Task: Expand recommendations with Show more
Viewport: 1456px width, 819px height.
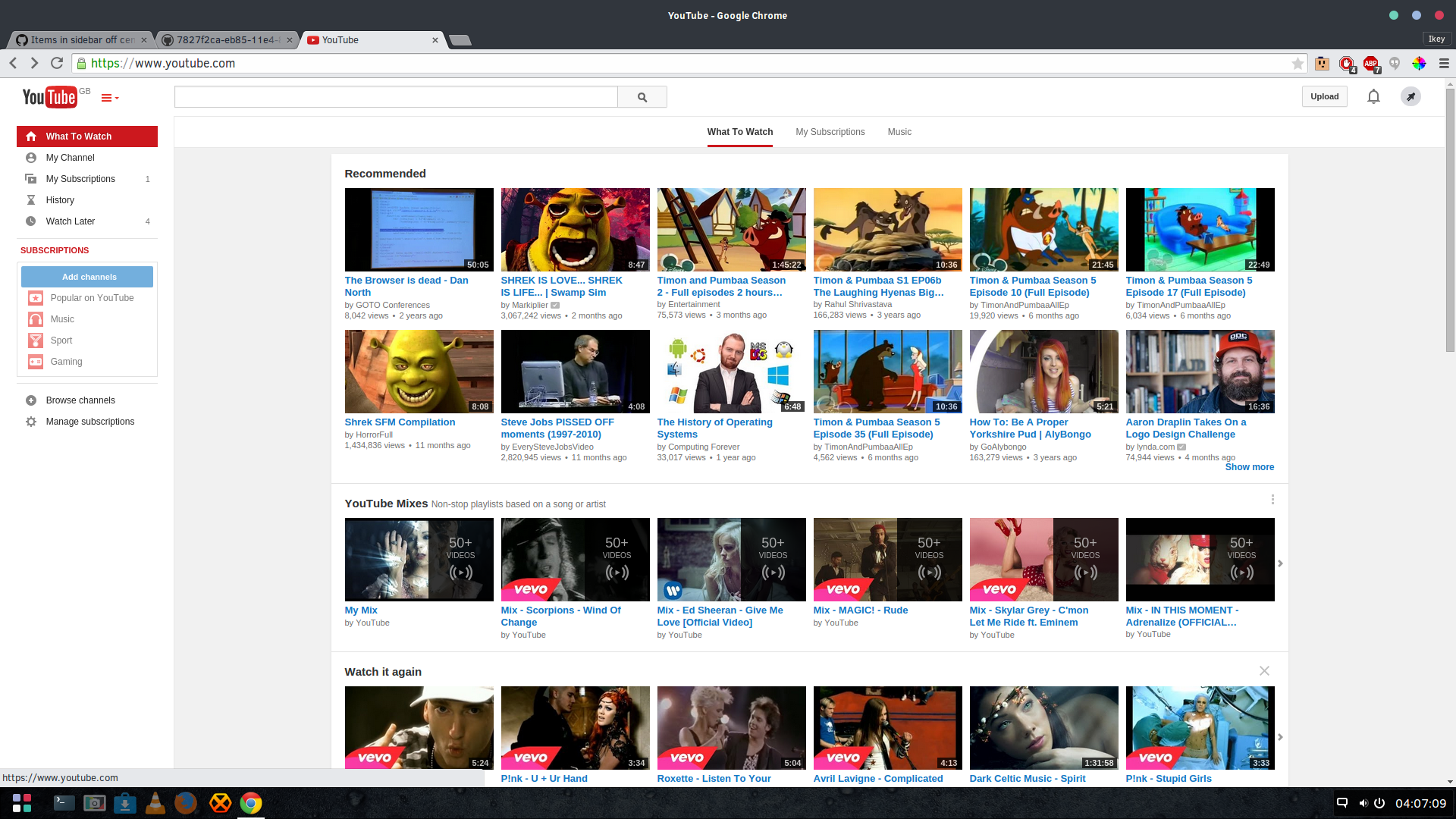Action: (1250, 467)
